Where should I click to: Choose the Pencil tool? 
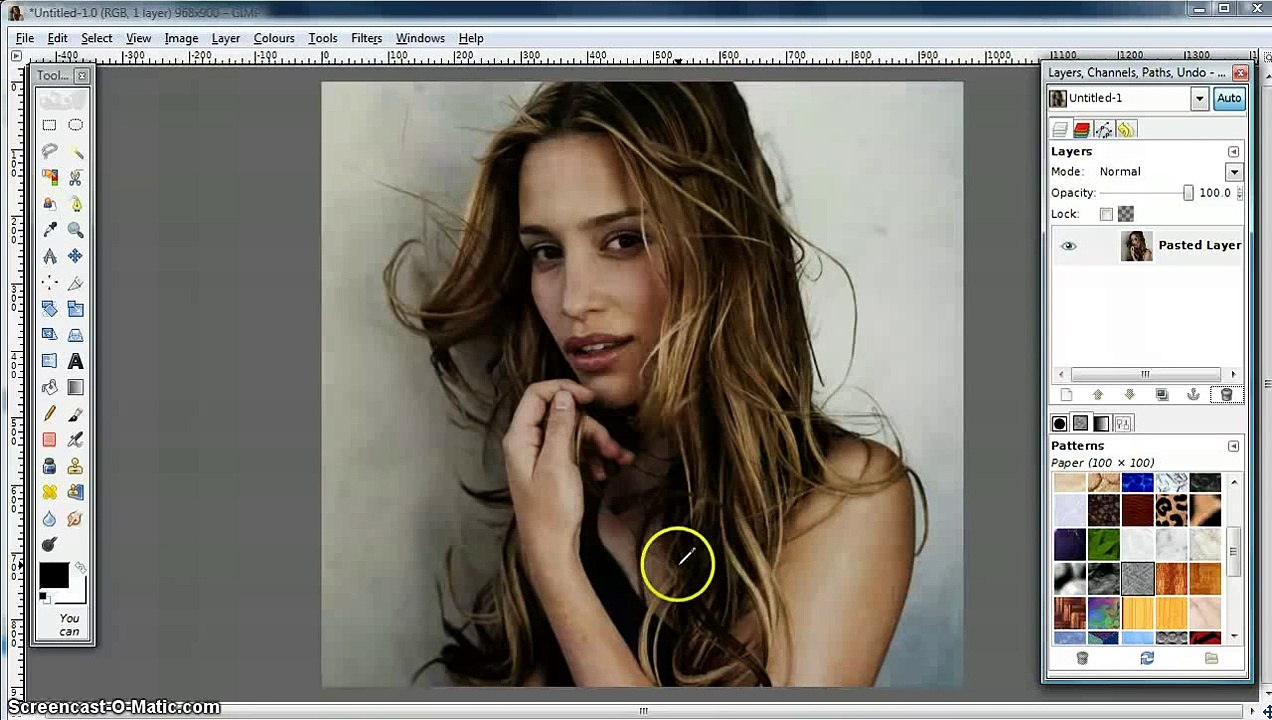point(49,414)
